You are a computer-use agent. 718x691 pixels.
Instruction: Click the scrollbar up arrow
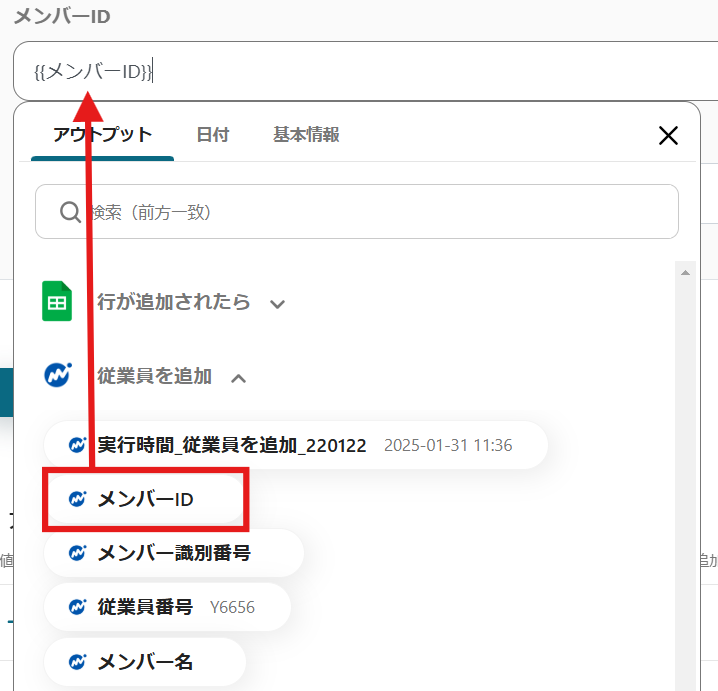(685, 273)
